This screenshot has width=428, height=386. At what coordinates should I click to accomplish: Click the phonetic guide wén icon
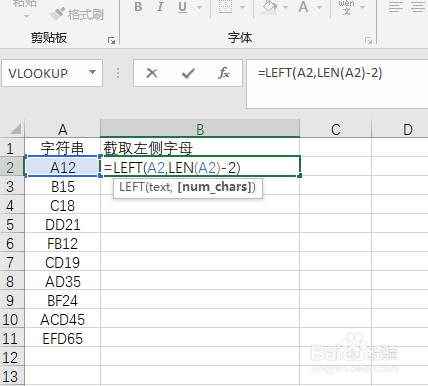point(346,7)
